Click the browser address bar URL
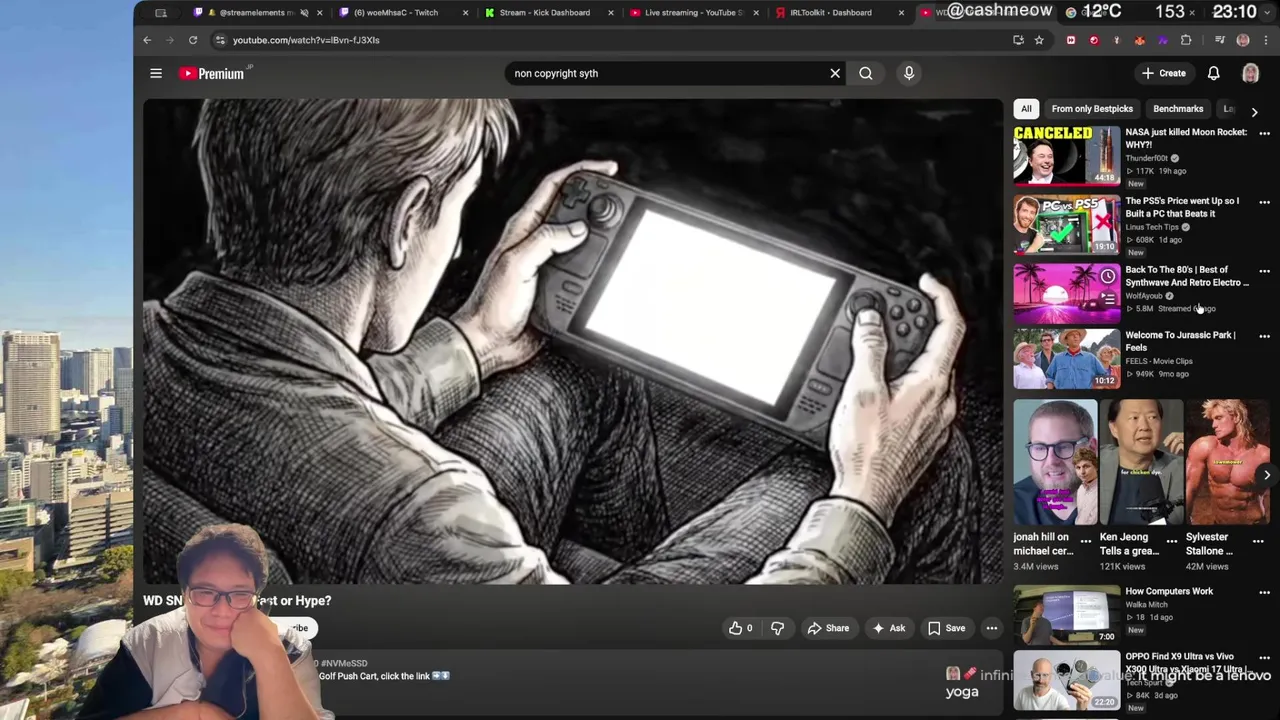 click(306, 40)
